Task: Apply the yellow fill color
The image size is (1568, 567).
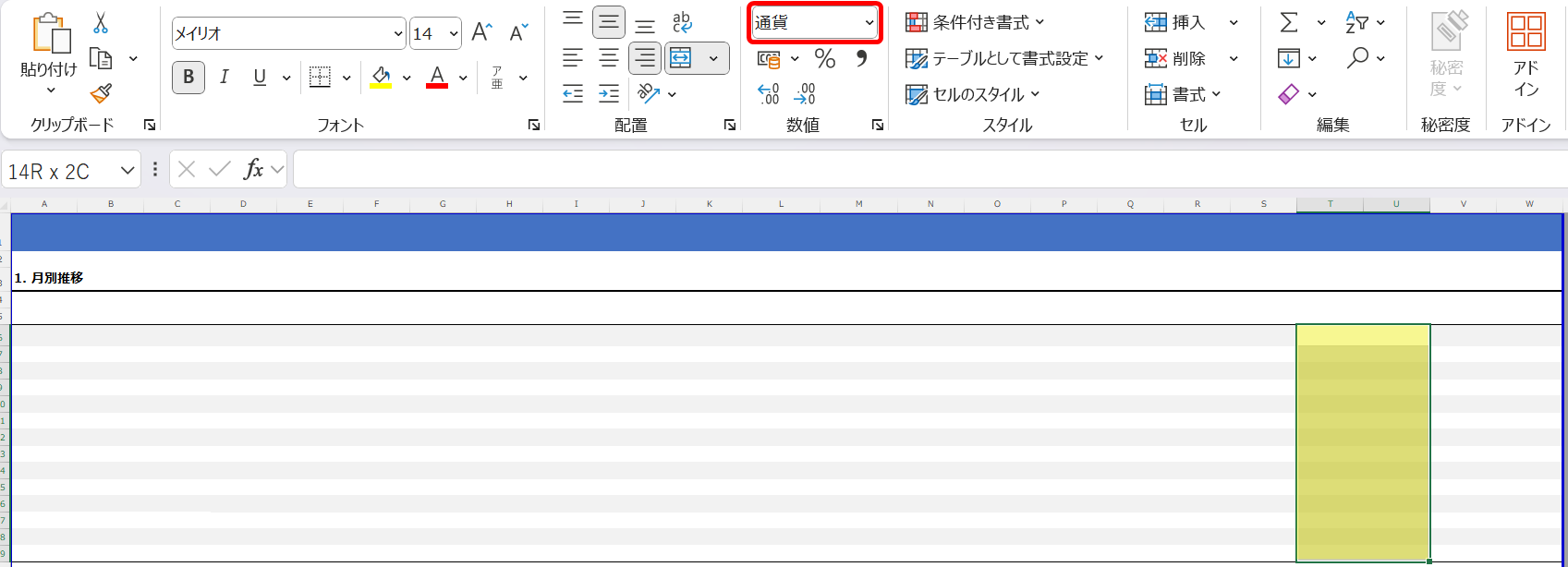Action: point(381,78)
